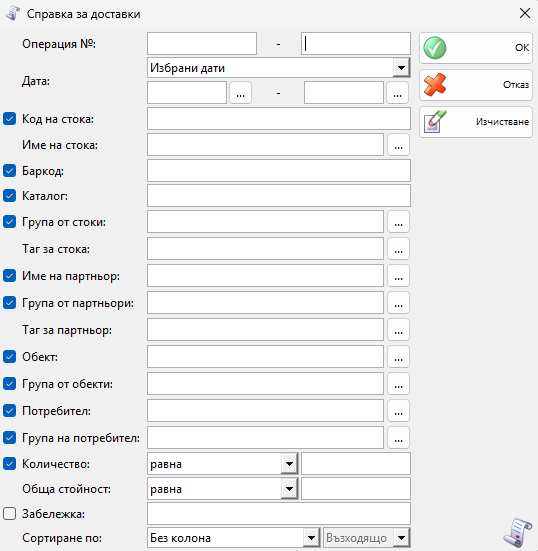
Task: Open the Обща стойност равна dropdown
Action: tap(289, 489)
